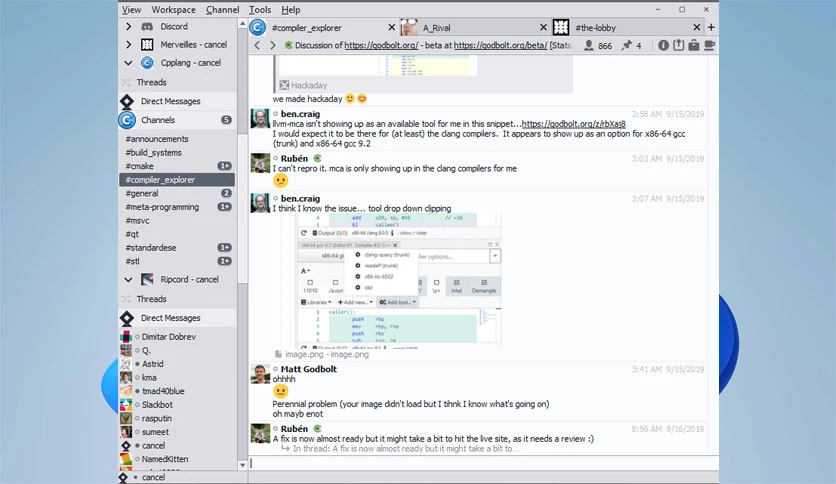Open the Tools menu
This screenshot has height=484, width=836.
pos(260,10)
